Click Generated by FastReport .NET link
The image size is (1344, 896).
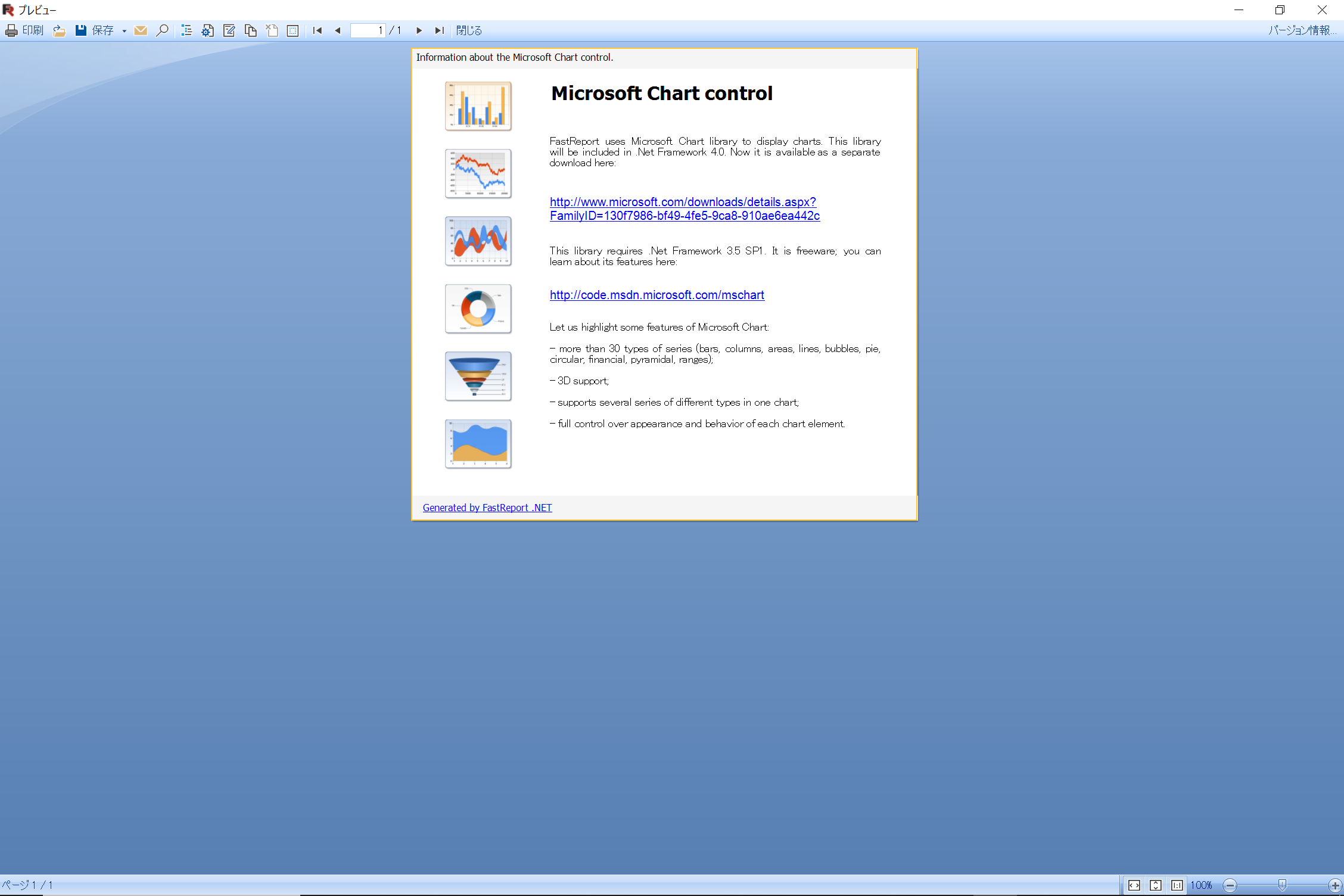(x=487, y=508)
